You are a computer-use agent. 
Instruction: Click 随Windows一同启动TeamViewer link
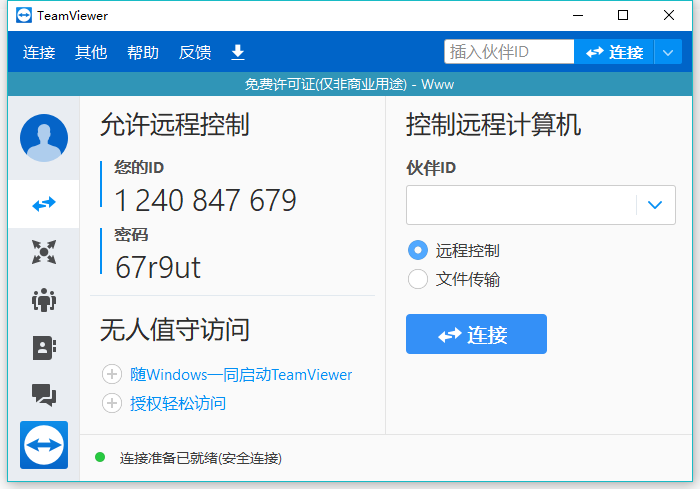241,374
